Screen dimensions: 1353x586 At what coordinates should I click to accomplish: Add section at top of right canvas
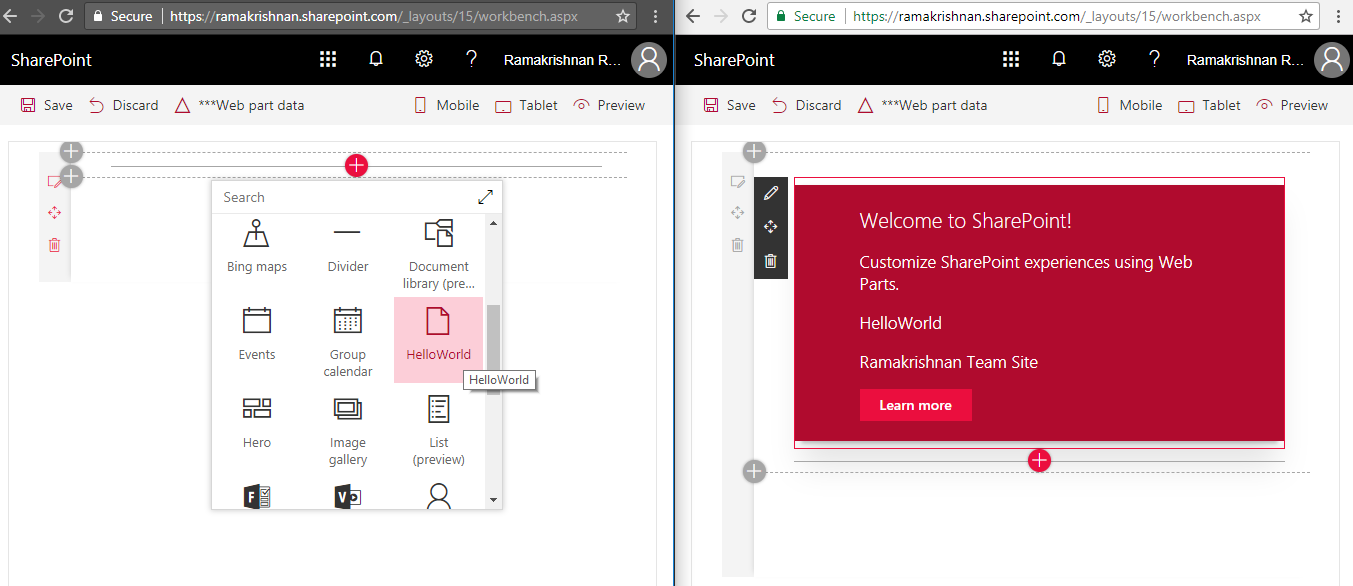click(x=755, y=152)
